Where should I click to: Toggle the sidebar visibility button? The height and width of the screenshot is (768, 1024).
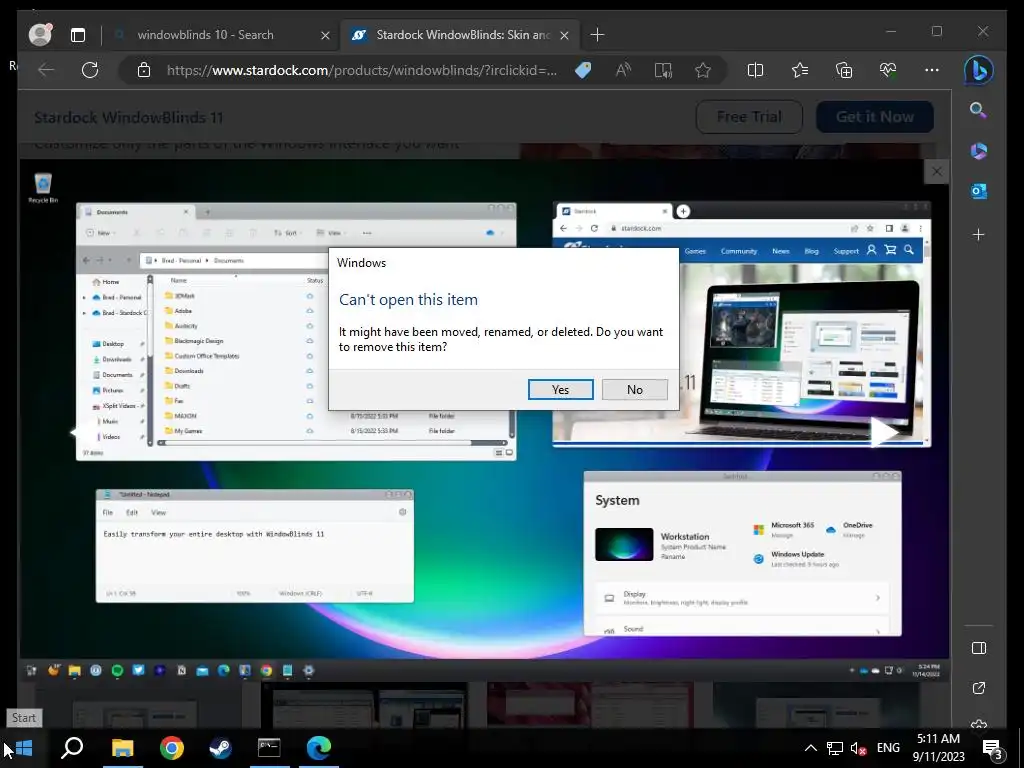(978, 648)
